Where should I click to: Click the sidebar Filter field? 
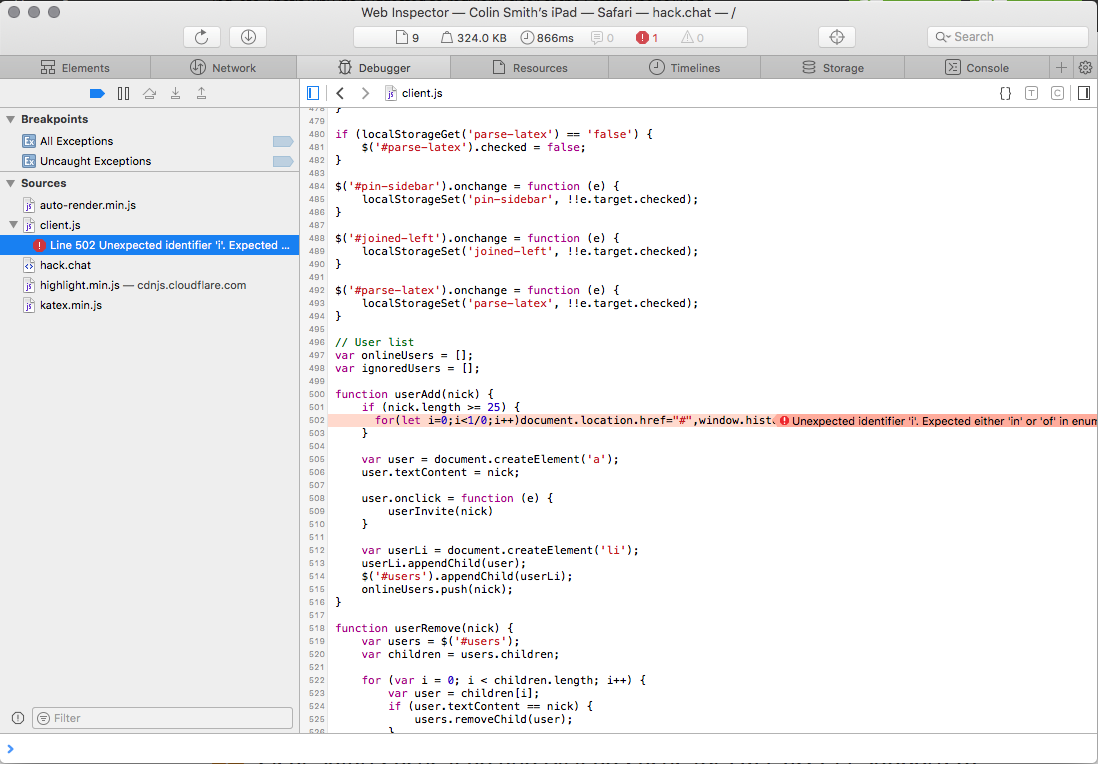pos(162,718)
